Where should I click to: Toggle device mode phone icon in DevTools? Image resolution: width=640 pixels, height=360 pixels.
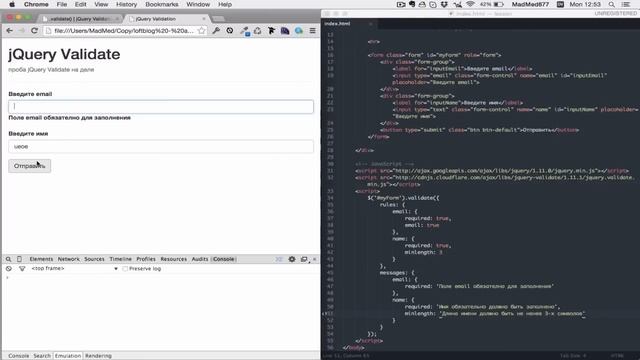pyautogui.click(x=19, y=259)
